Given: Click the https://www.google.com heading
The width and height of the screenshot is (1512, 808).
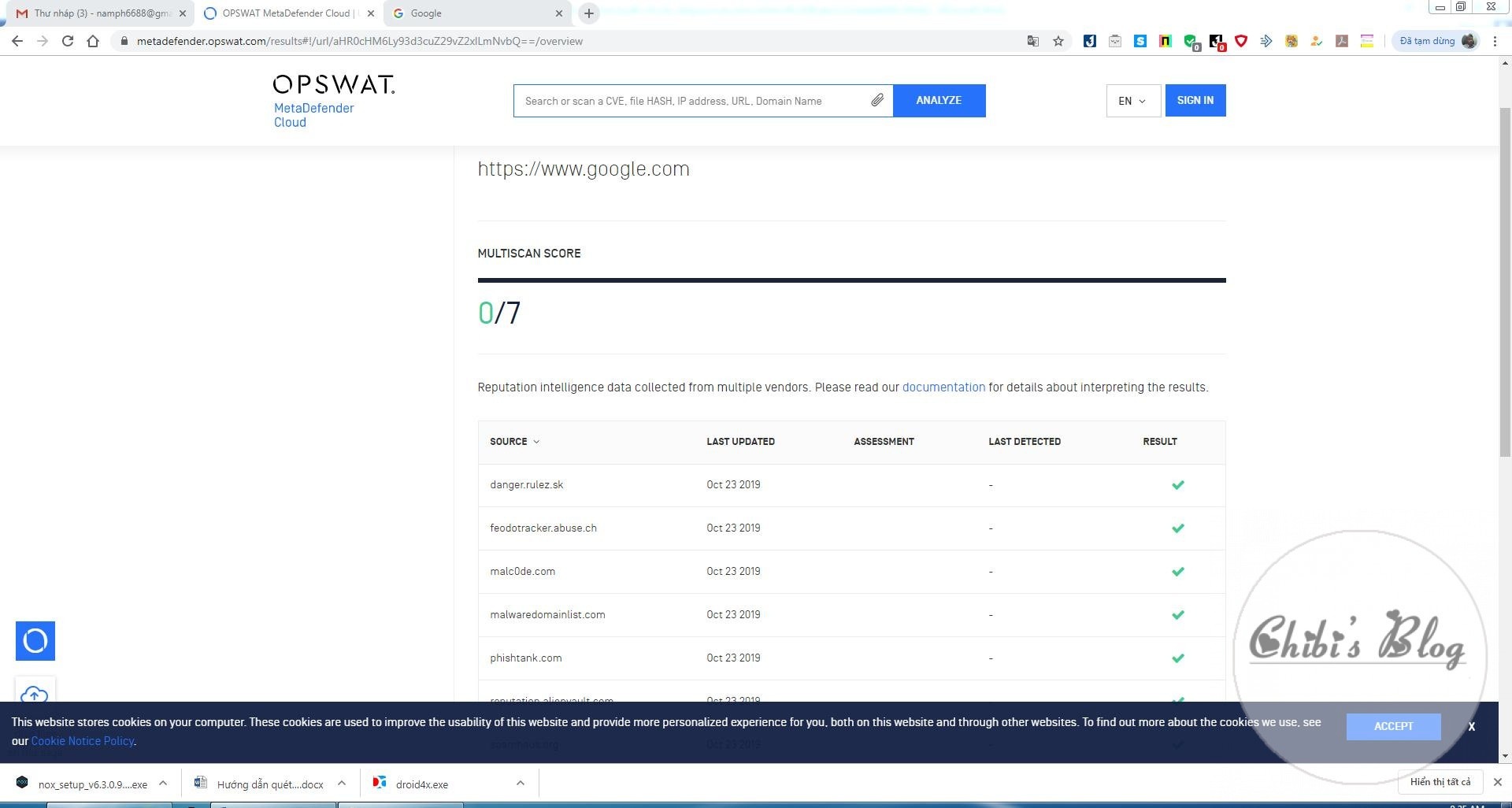Looking at the screenshot, I should pos(584,169).
